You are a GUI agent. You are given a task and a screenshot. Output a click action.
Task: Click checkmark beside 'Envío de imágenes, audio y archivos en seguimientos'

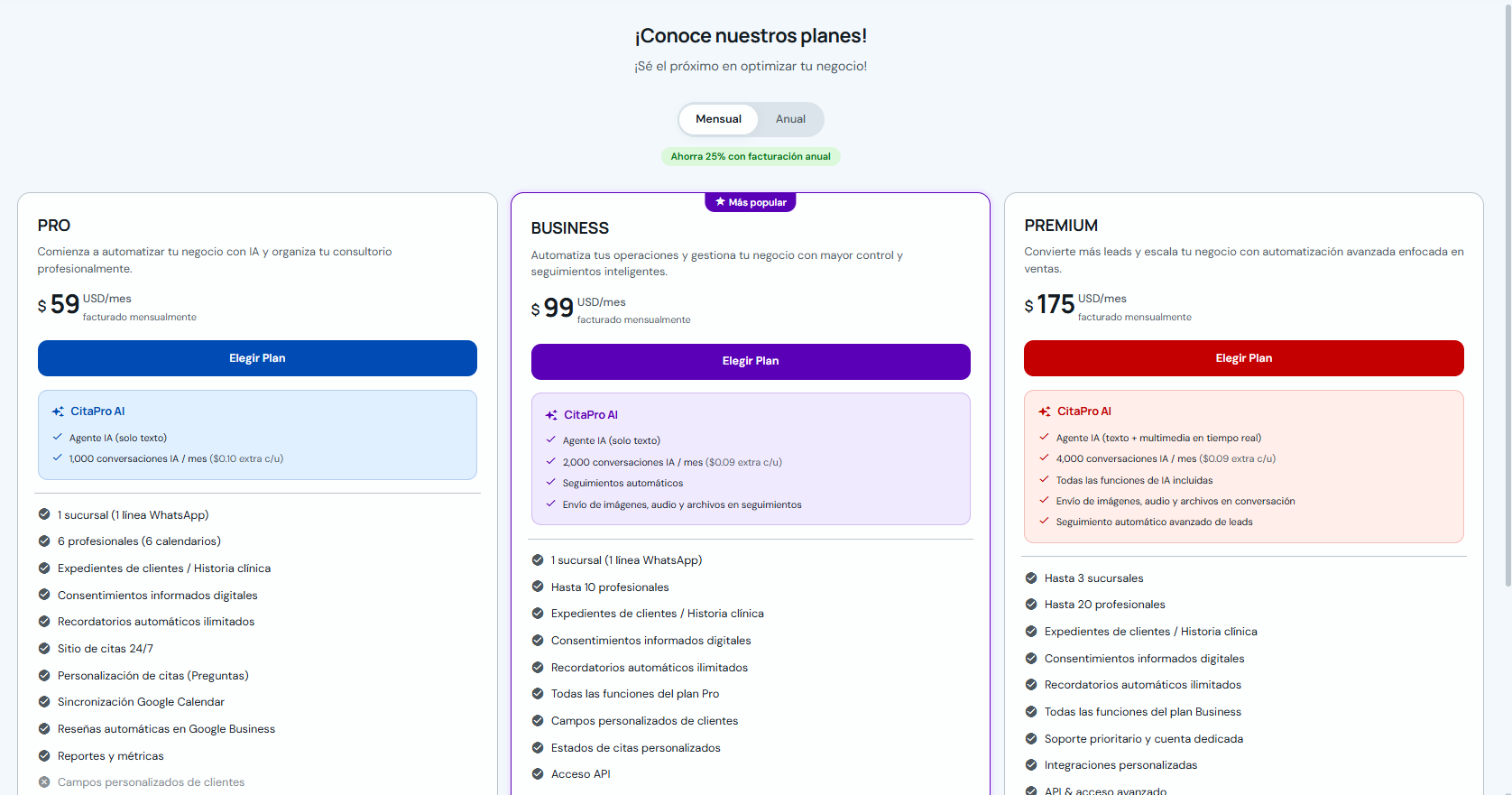pyautogui.click(x=551, y=504)
